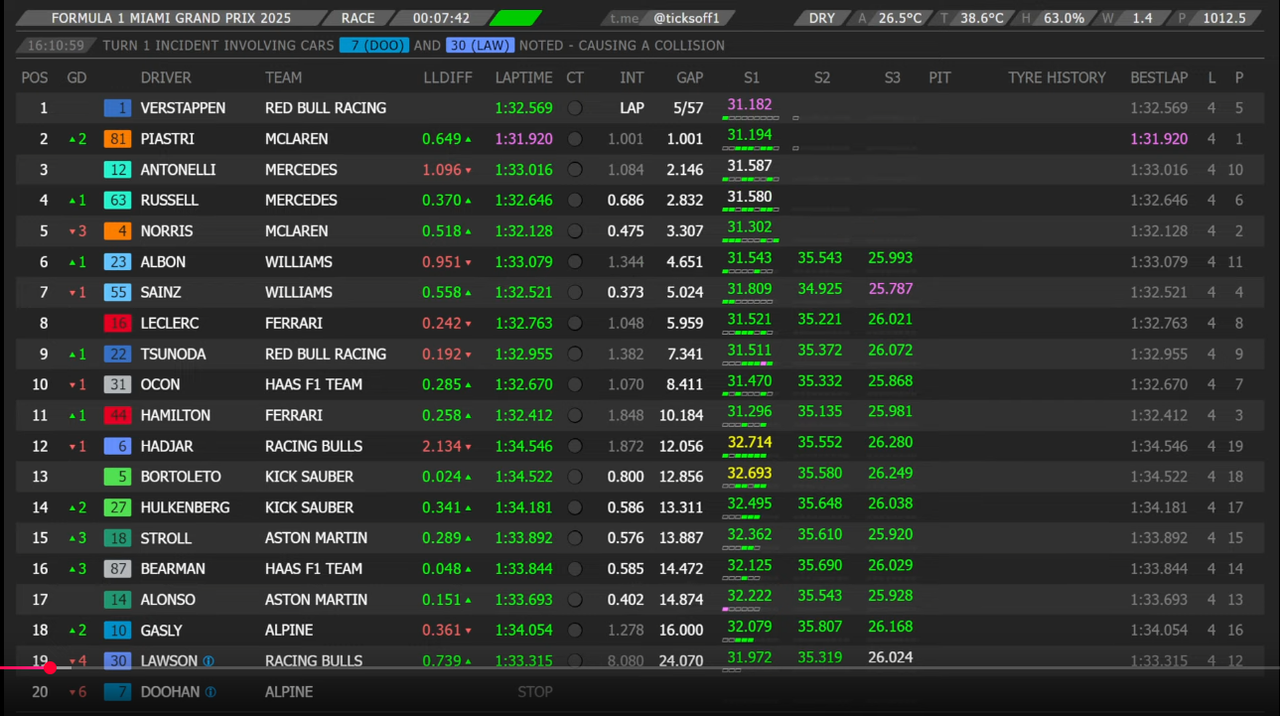Click the t.me link label
Viewport: 1280px width, 716px height.
click(625, 18)
